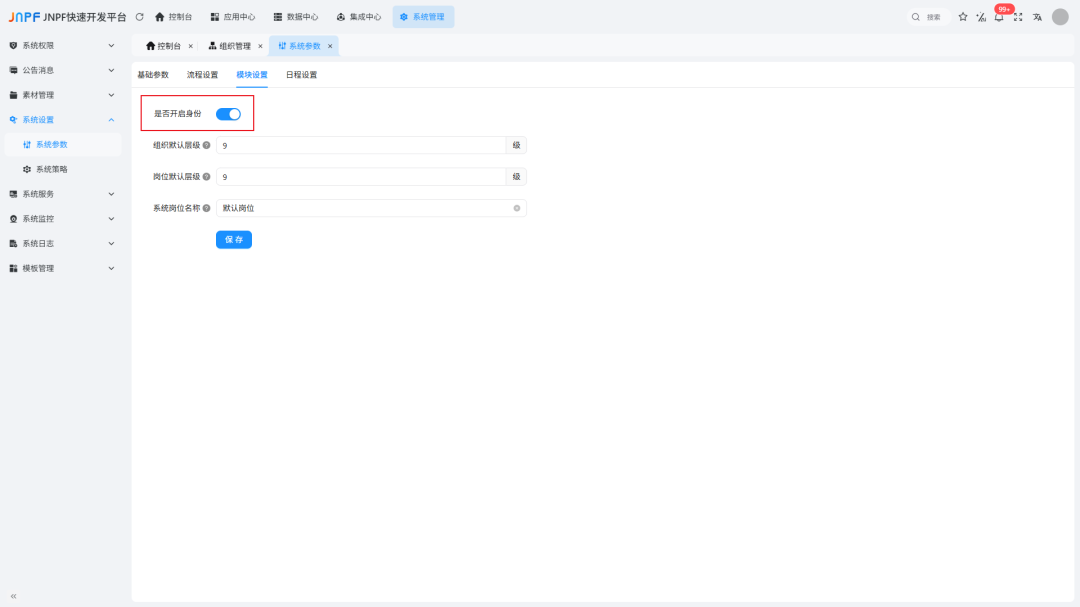
Task: Expand 模板管理 sidebar menu
Action: tap(62, 269)
